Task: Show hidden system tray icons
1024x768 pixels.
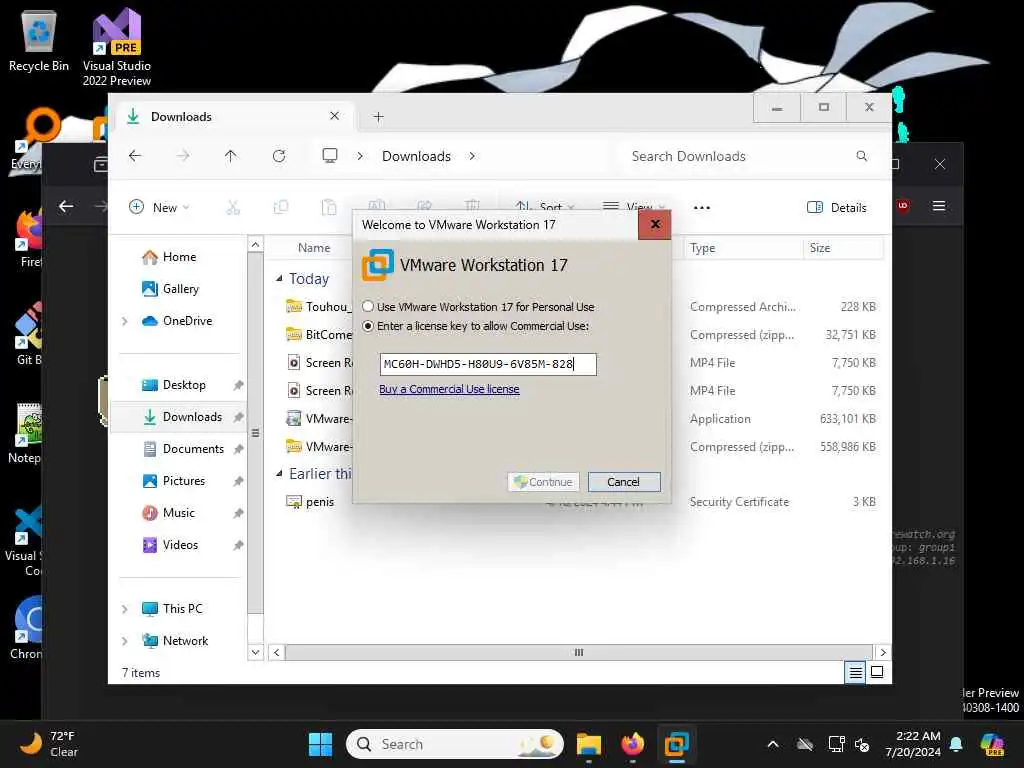Action: [773, 744]
